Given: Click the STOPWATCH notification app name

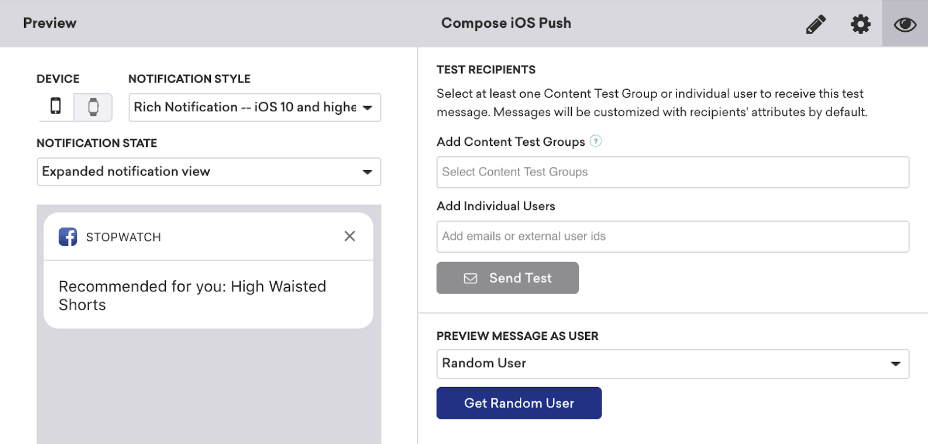Looking at the screenshot, I should point(123,237).
